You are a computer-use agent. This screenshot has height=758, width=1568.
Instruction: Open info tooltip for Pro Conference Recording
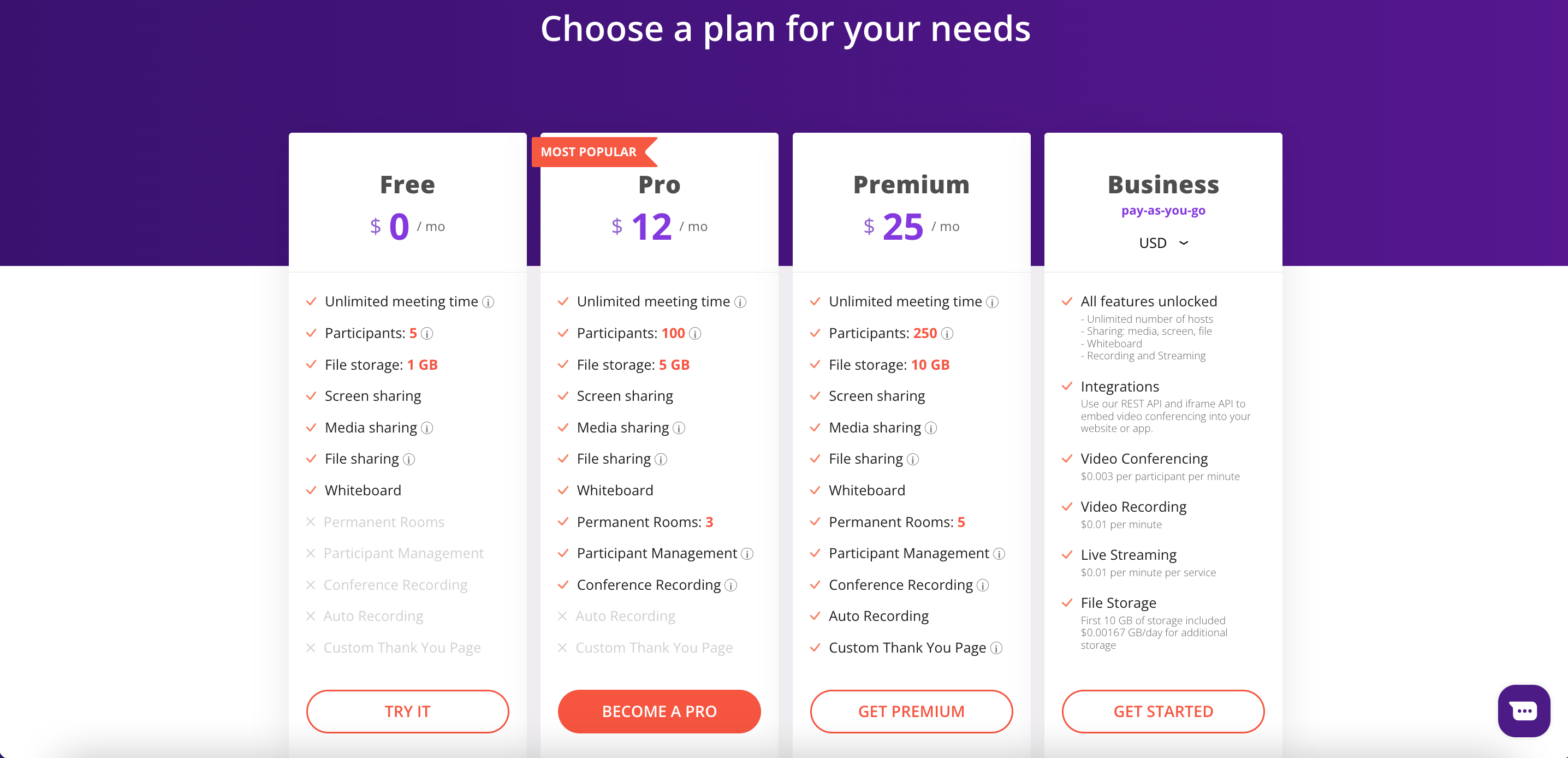point(730,585)
